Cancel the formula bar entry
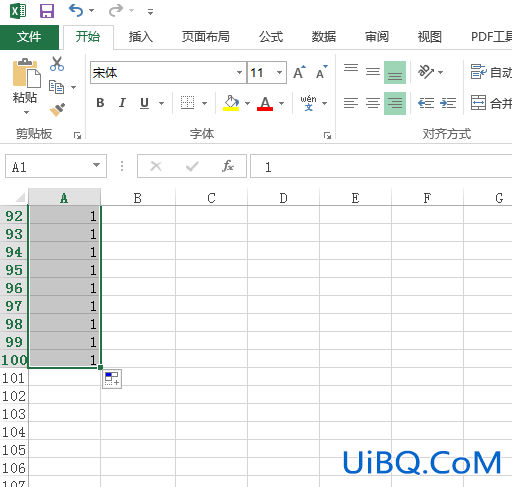 (156, 166)
